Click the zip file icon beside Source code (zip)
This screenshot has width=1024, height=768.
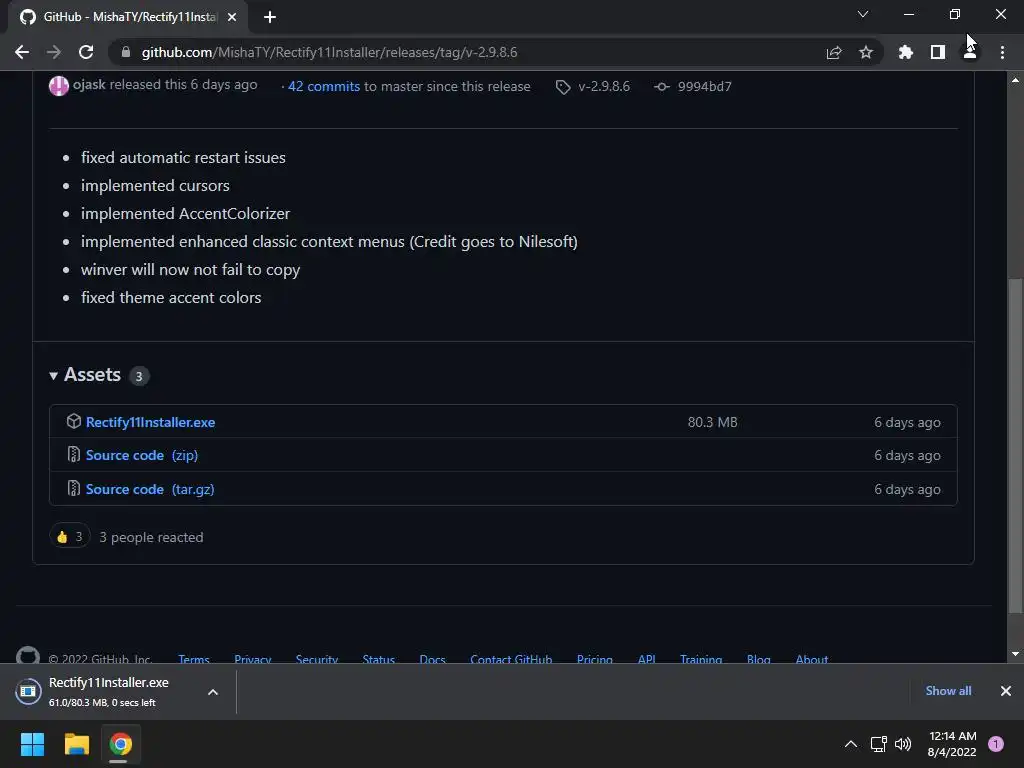tap(74, 455)
